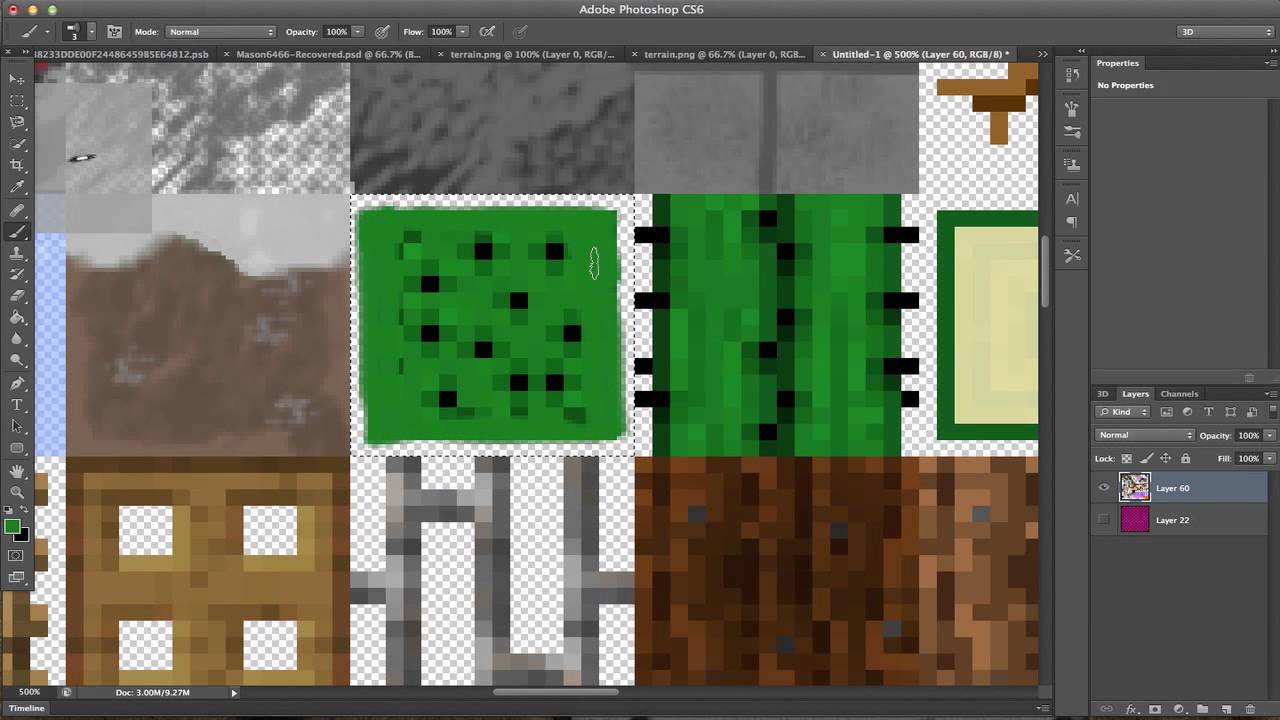1280x720 pixels.
Task: Open Flow value dropdown arrow
Action: pos(463,32)
